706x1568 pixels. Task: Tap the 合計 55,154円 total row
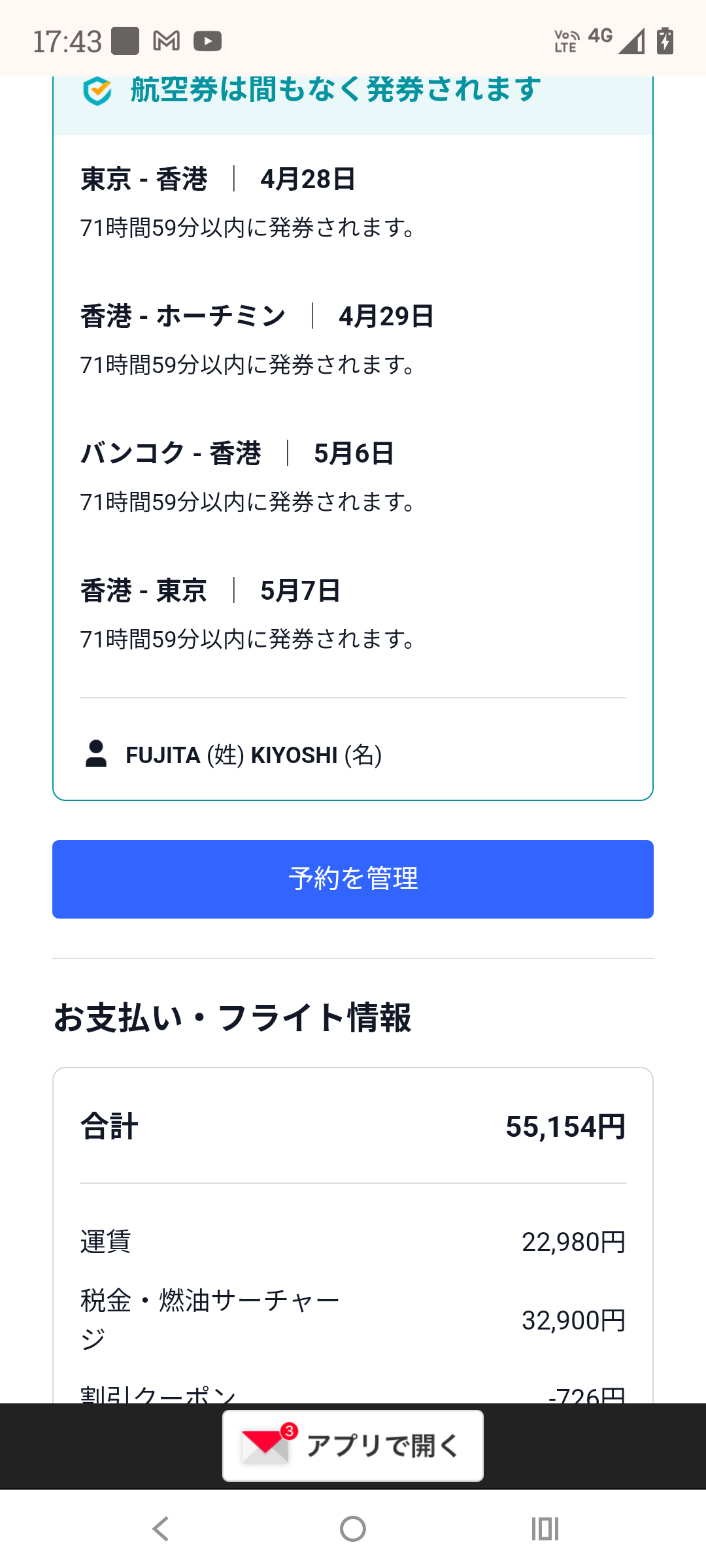tap(353, 1126)
